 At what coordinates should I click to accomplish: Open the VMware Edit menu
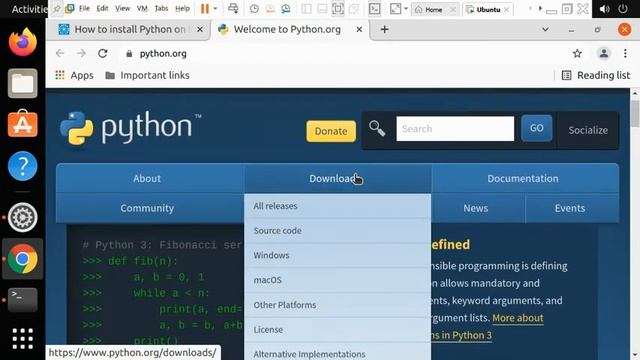[x=102, y=9]
